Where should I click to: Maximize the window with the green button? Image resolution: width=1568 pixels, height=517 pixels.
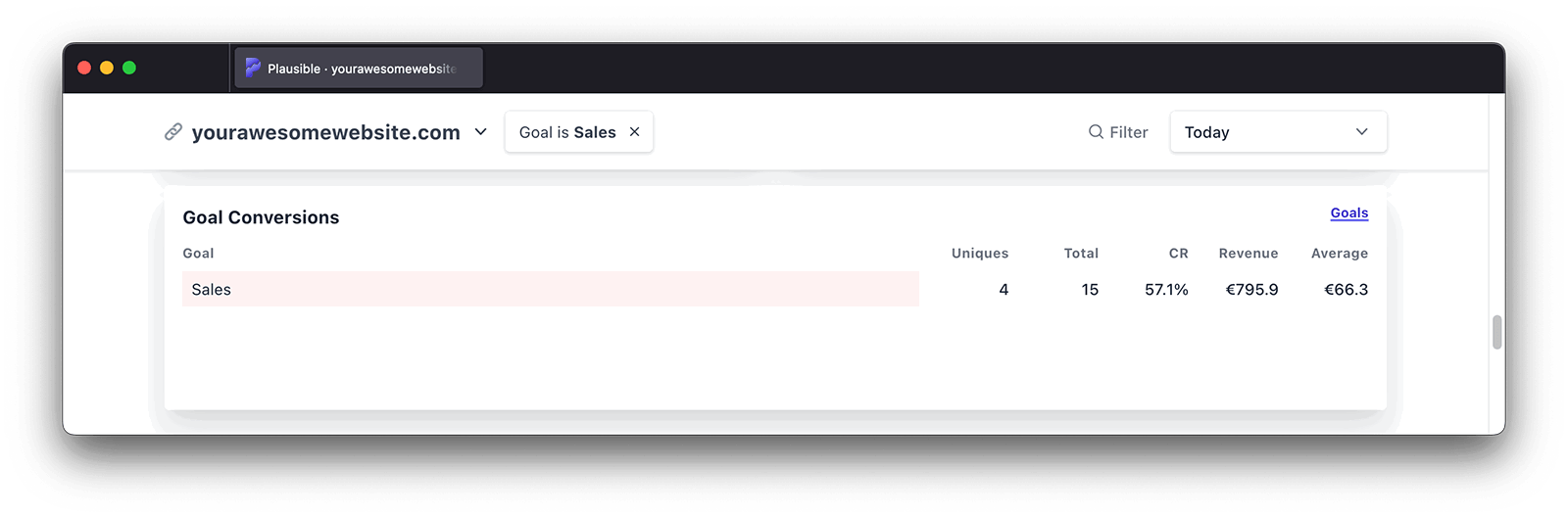pyautogui.click(x=129, y=68)
